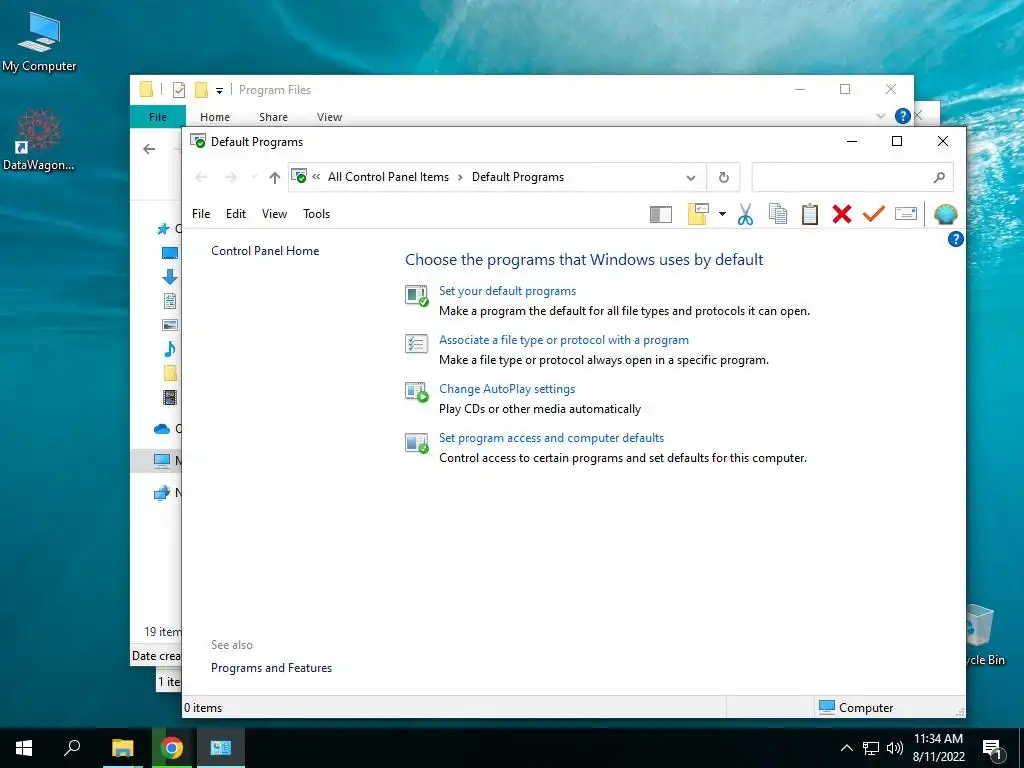The image size is (1024, 768).
Task: Click the forward arrow in Default Programs
Action: tap(230, 177)
